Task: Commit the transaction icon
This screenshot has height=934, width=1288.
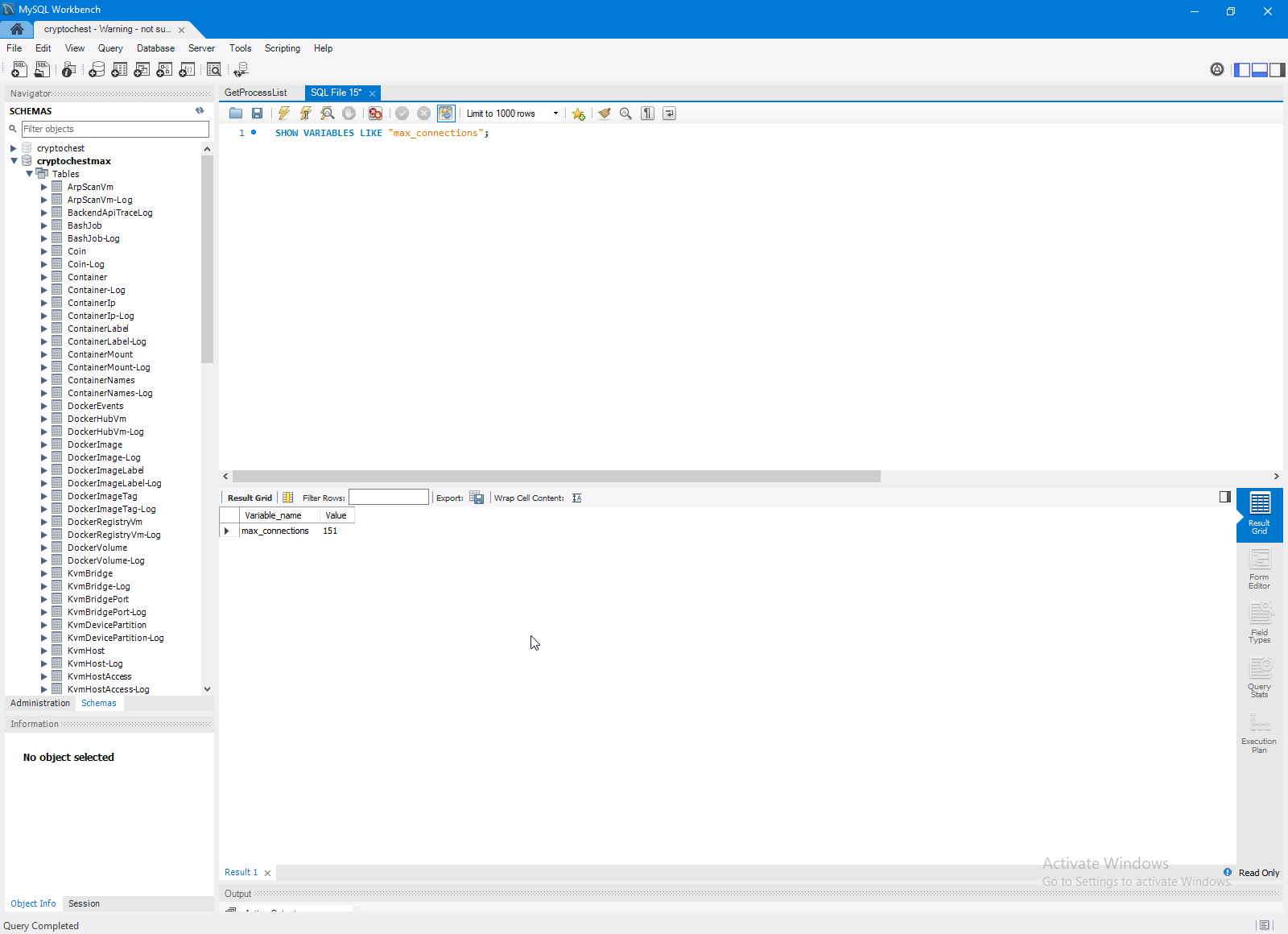Action: (x=402, y=114)
